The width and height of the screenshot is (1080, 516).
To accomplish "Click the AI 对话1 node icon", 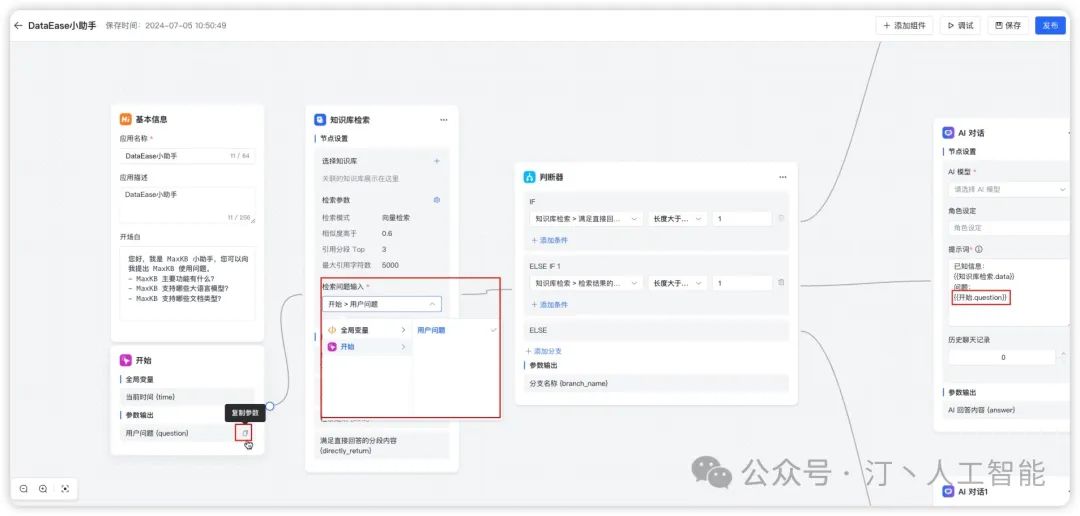I will pyautogui.click(x=948, y=491).
